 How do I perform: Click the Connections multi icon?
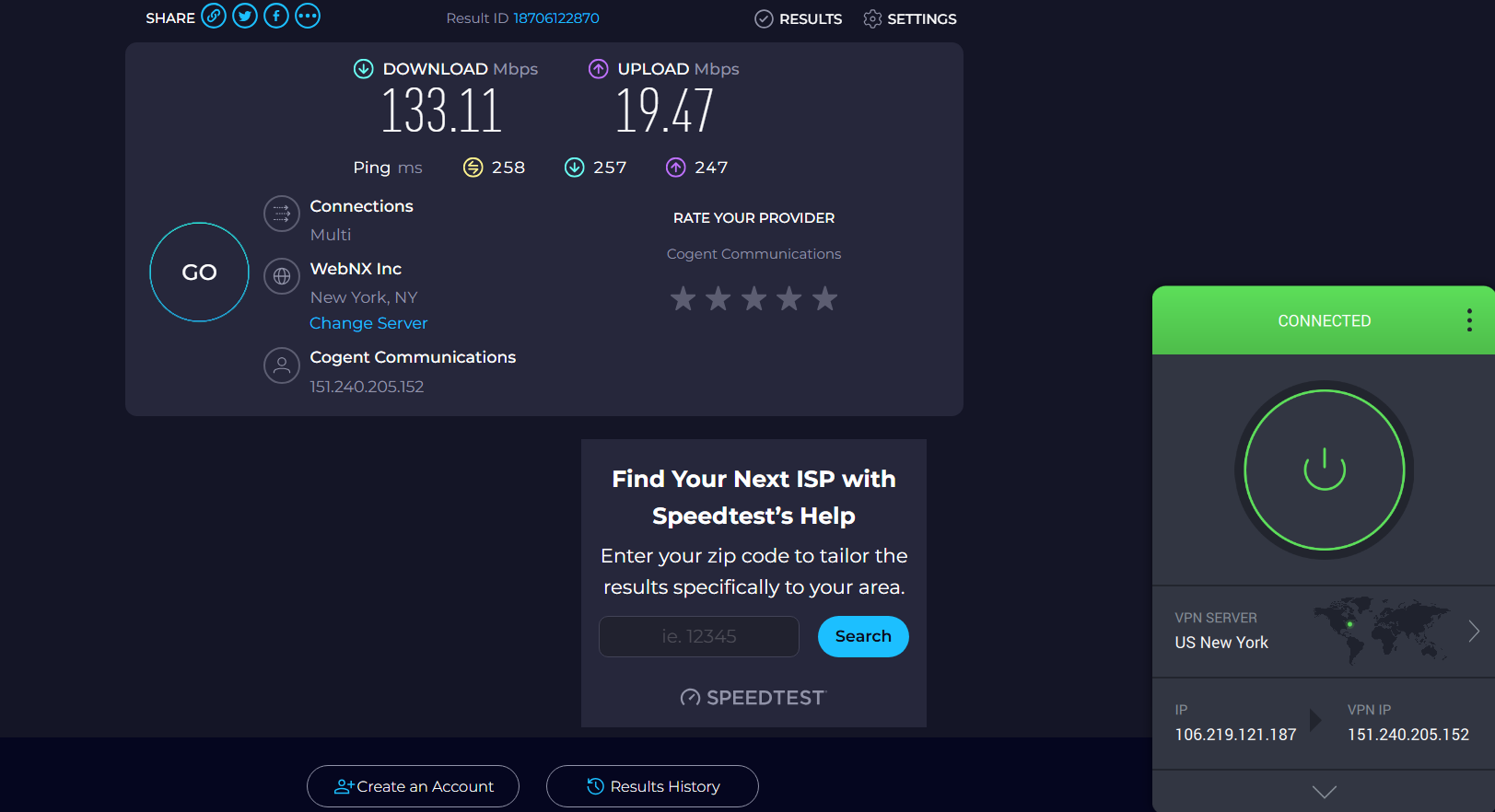click(282, 215)
